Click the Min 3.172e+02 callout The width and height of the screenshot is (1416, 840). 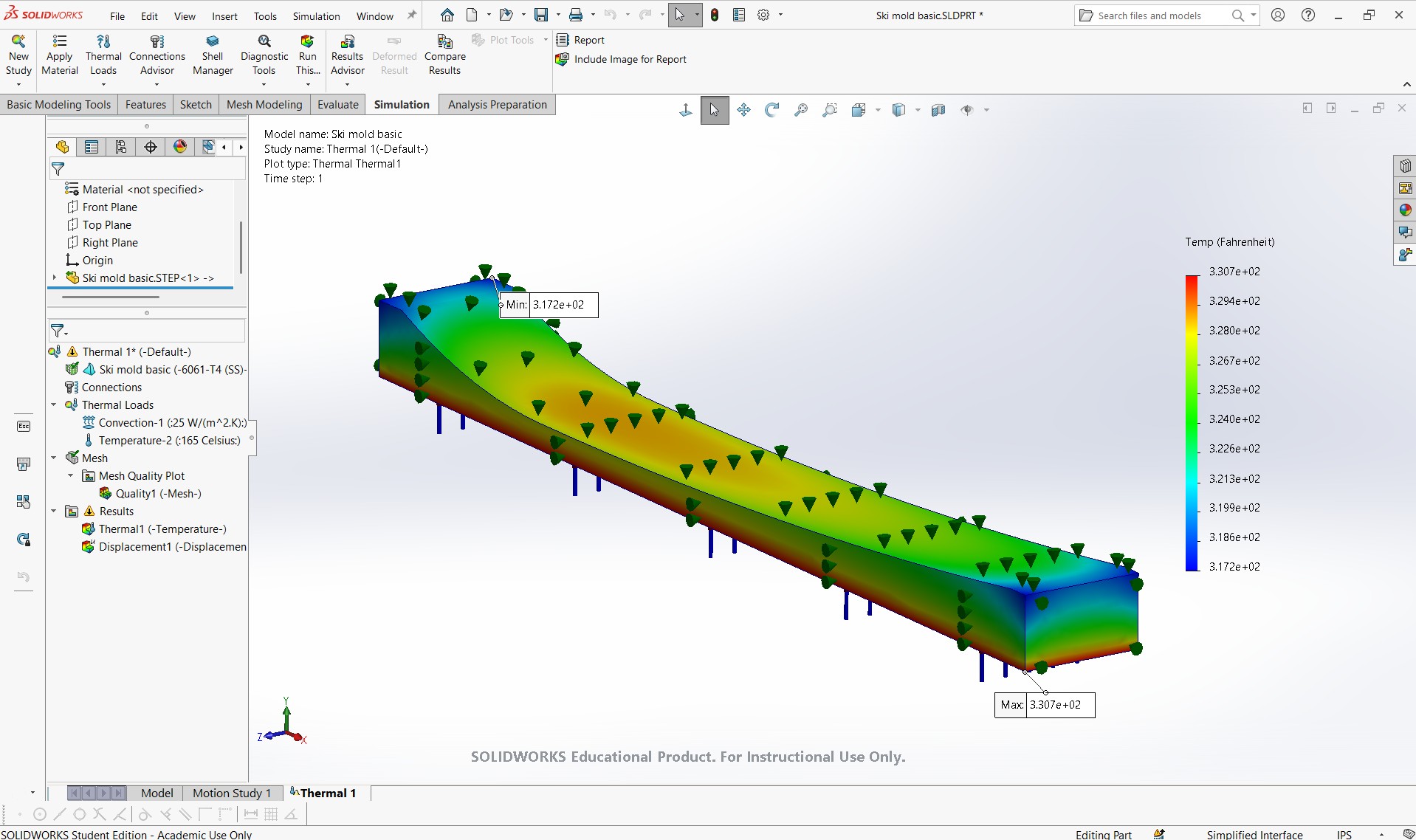click(x=549, y=305)
